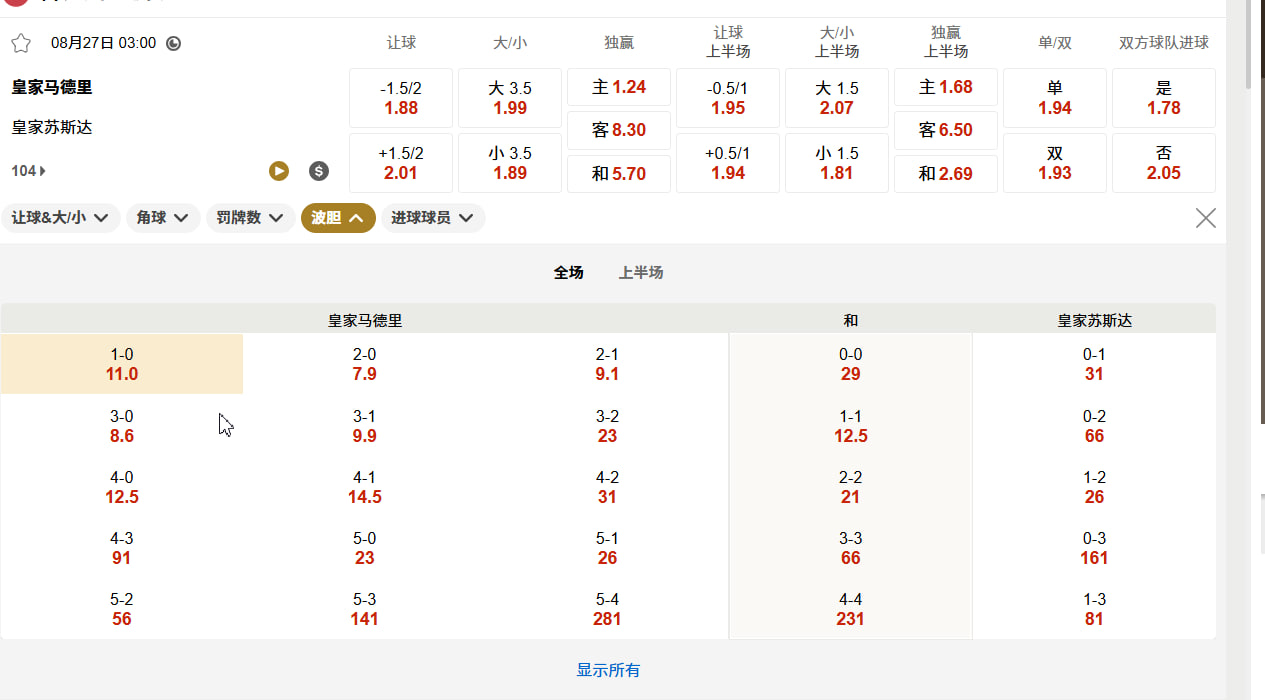1265x700 pixels.
Task: Select handicap -1.5/2 odds 1.88
Action: click(401, 98)
